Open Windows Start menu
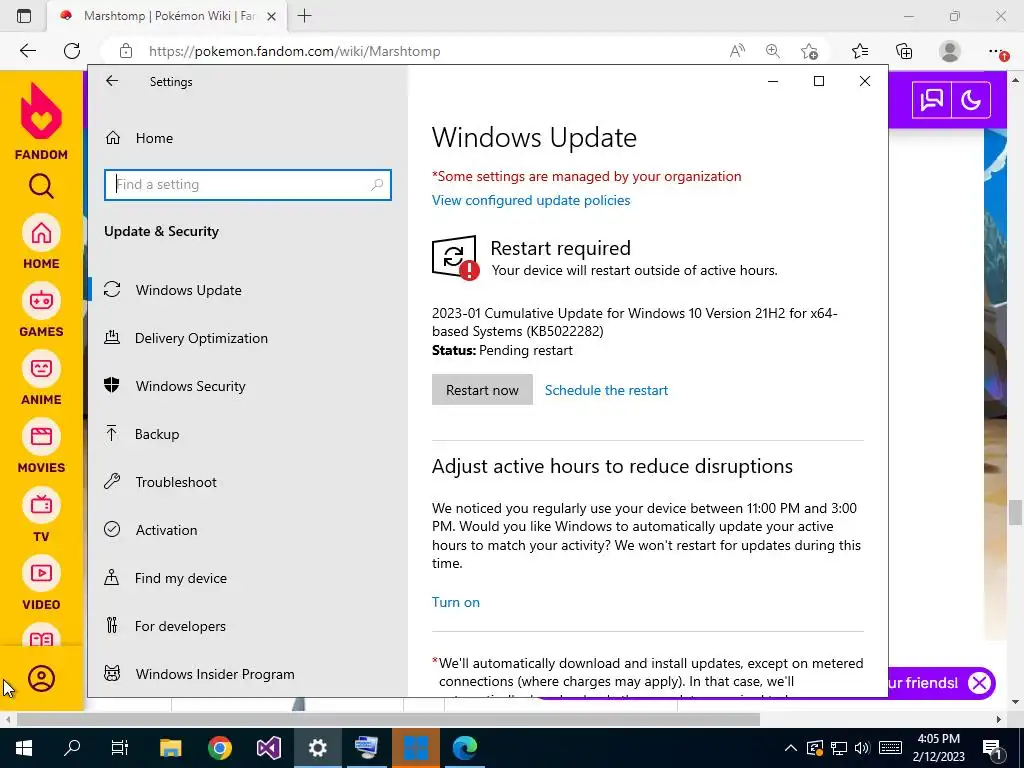 click(x=24, y=748)
